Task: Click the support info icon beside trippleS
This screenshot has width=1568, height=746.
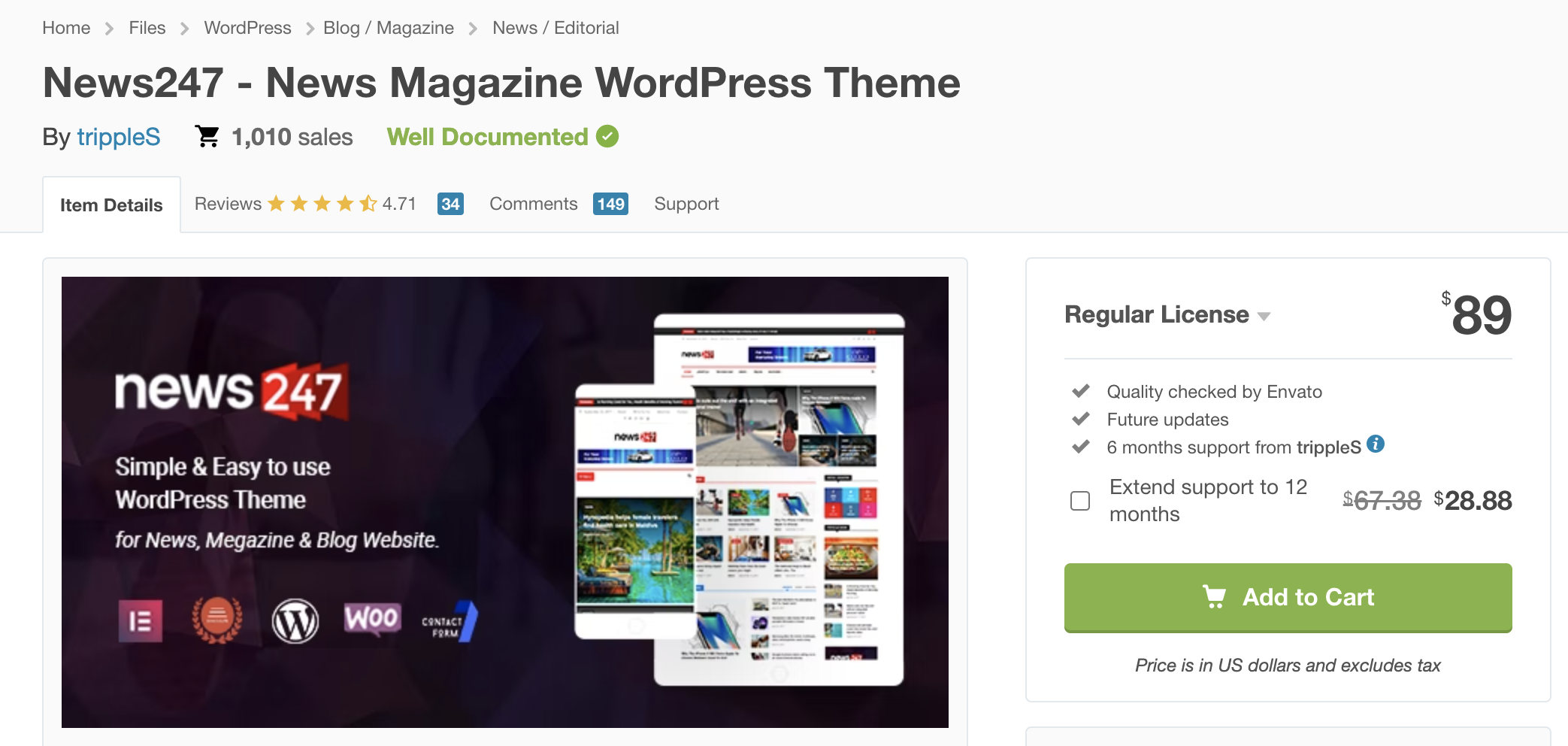Action: coord(1376,444)
